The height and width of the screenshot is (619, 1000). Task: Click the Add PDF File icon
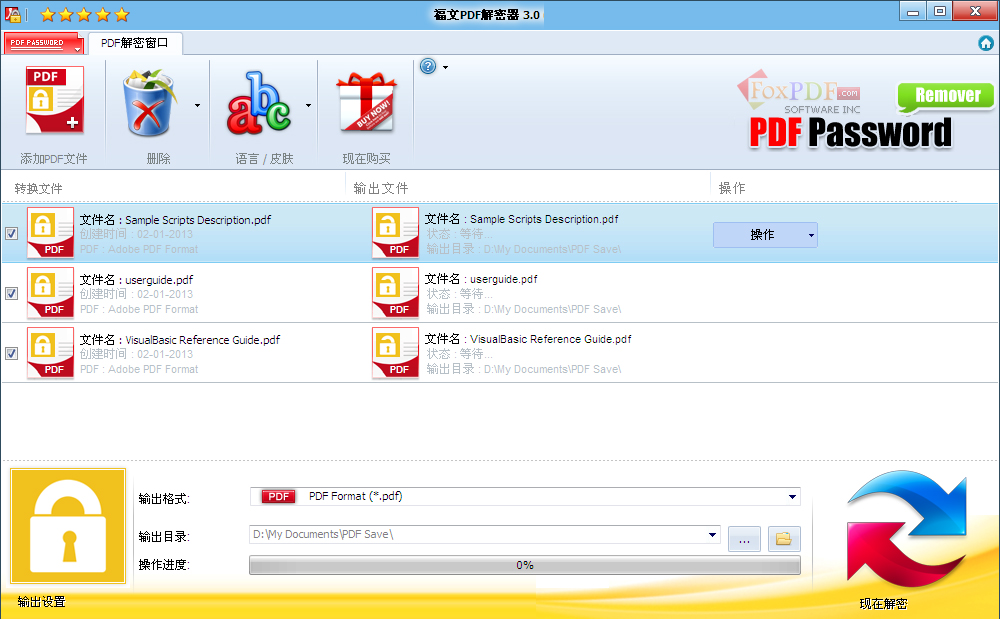(55, 101)
